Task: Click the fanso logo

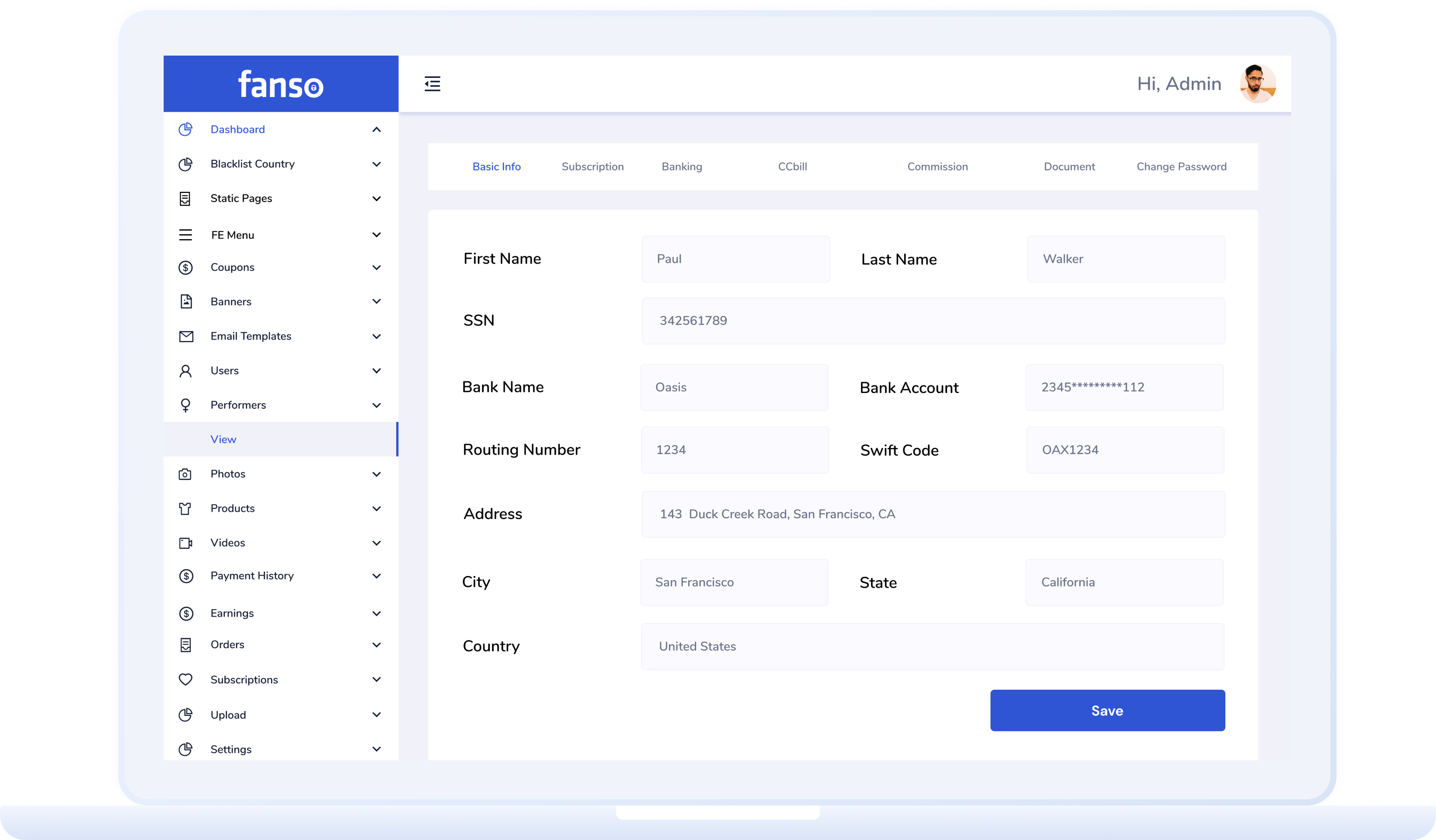Action: 280,84
